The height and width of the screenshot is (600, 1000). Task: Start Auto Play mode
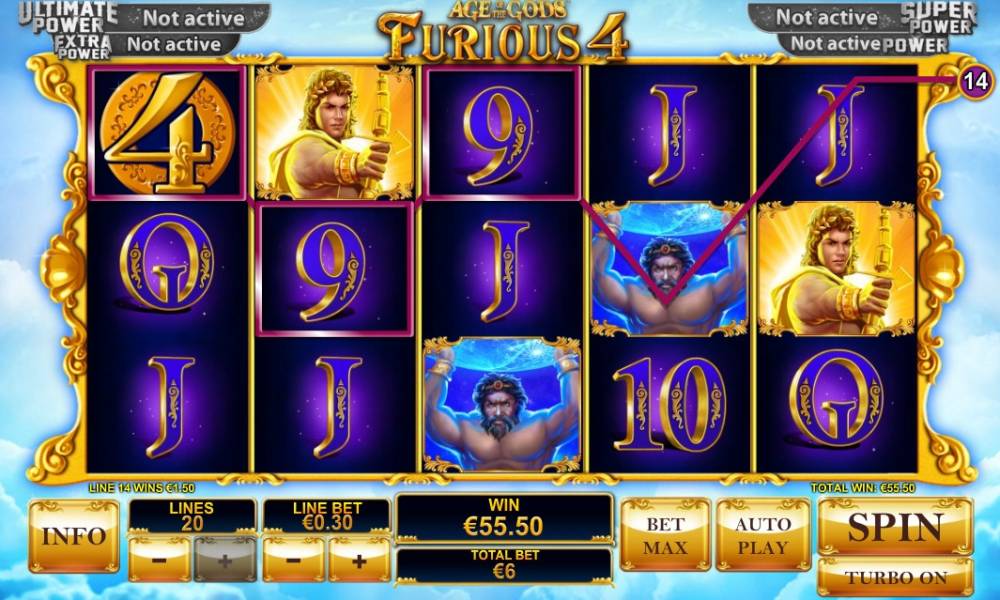pos(763,534)
